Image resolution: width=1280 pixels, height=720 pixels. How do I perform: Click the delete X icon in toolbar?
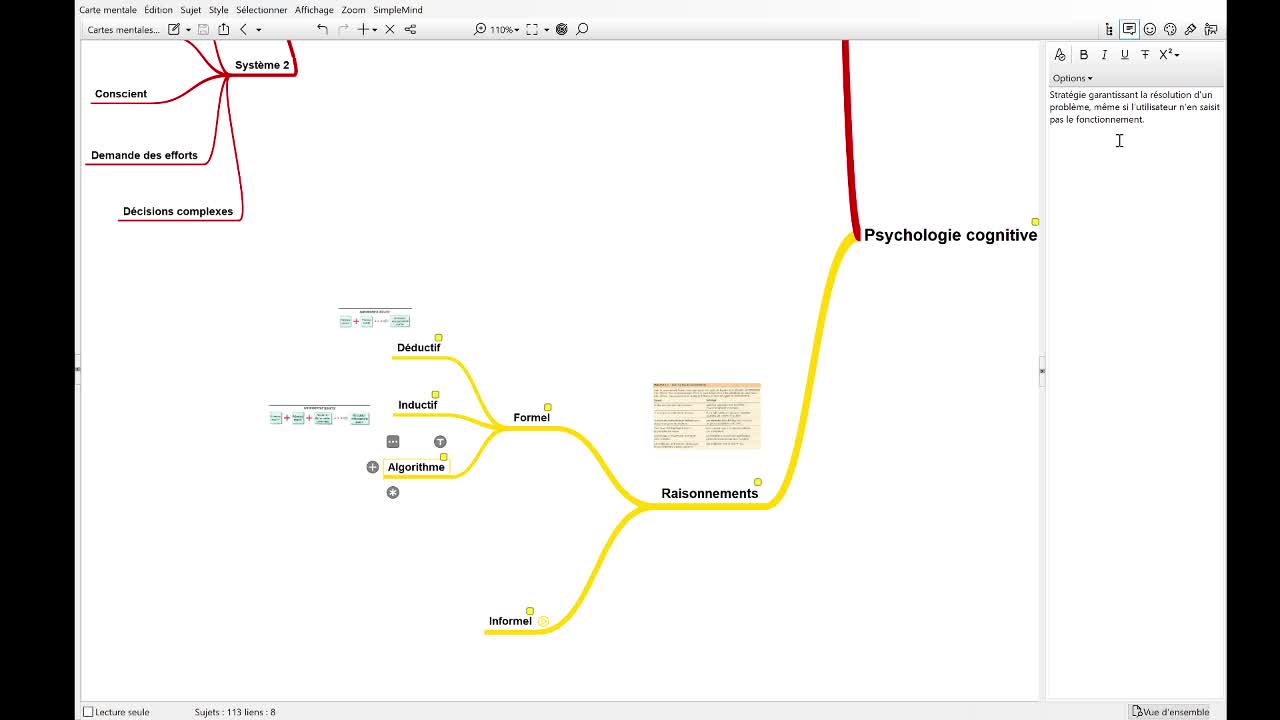pyautogui.click(x=390, y=29)
